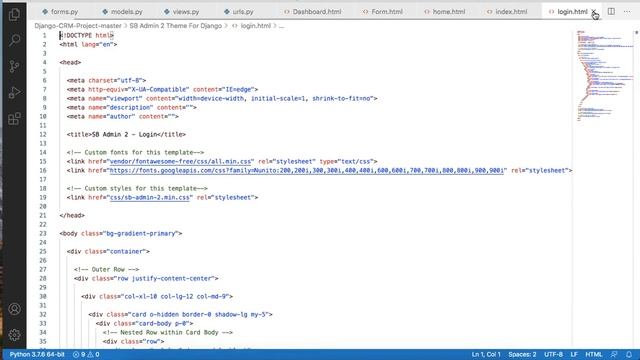Screen dimensions: 640x360
Task: Click the feedback icon in status bar
Action: pyautogui.click(x=614, y=354)
